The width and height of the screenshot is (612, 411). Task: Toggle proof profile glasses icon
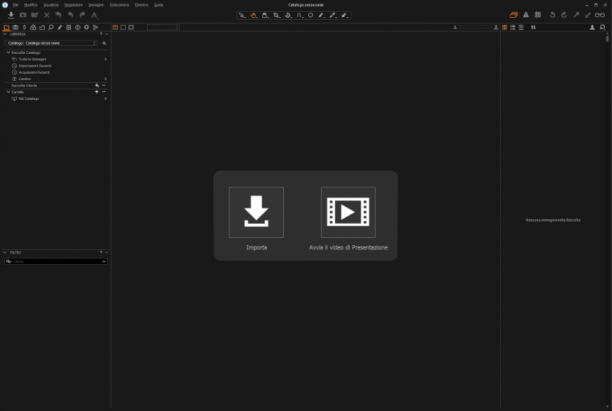coord(600,15)
